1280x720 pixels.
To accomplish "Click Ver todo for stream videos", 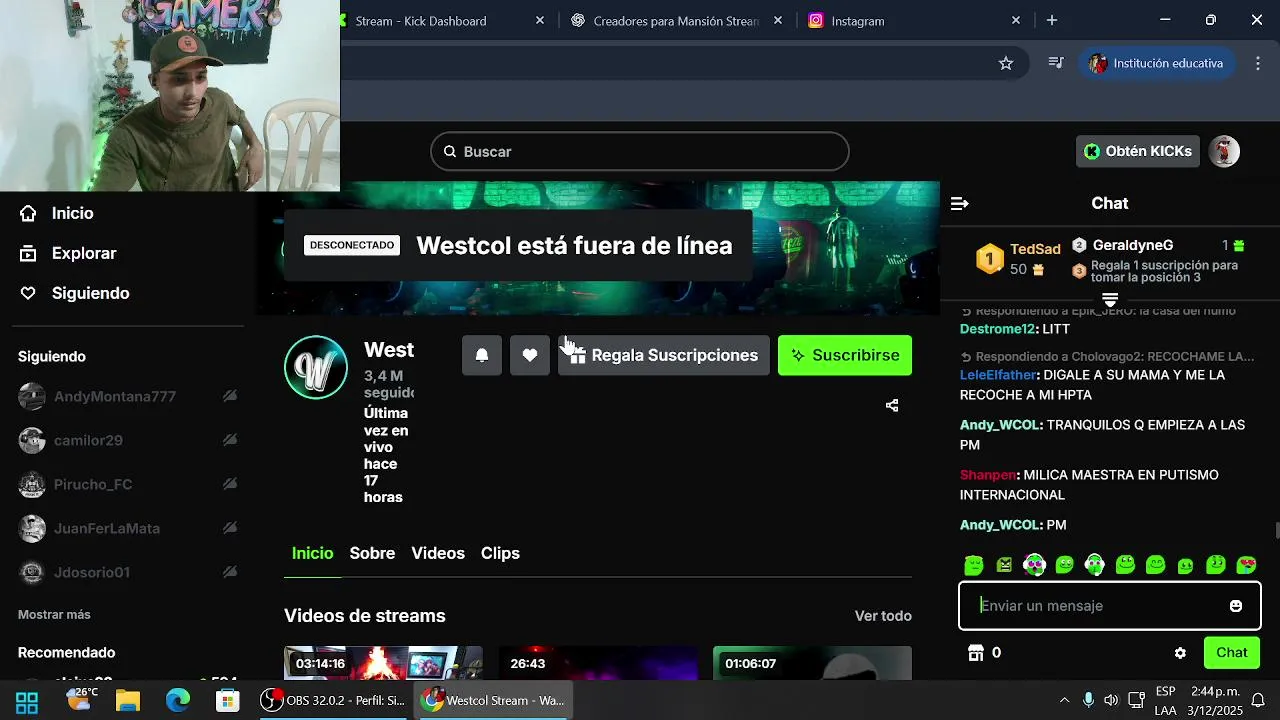I will [883, 616].
